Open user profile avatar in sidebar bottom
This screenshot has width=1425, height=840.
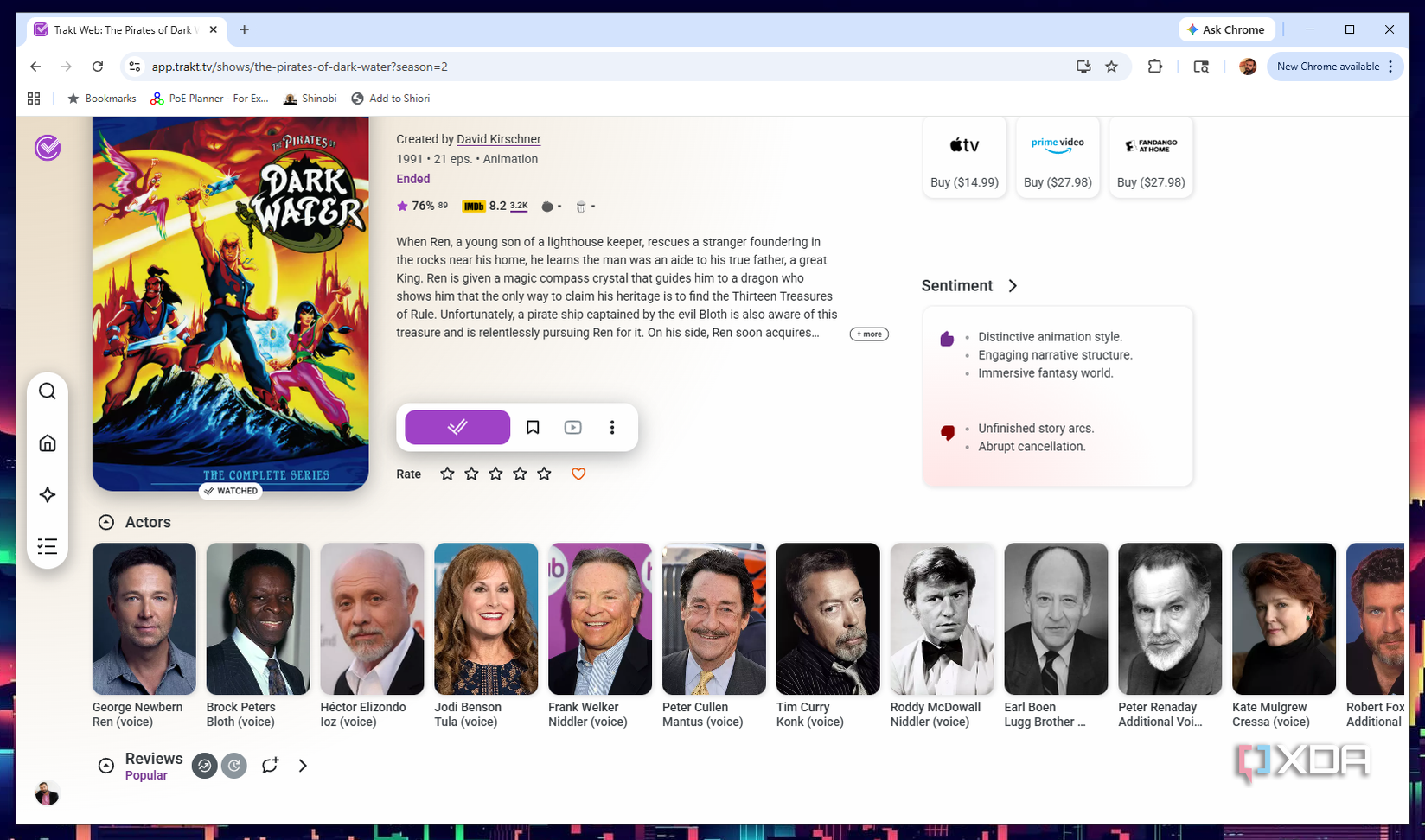point(47,792)
